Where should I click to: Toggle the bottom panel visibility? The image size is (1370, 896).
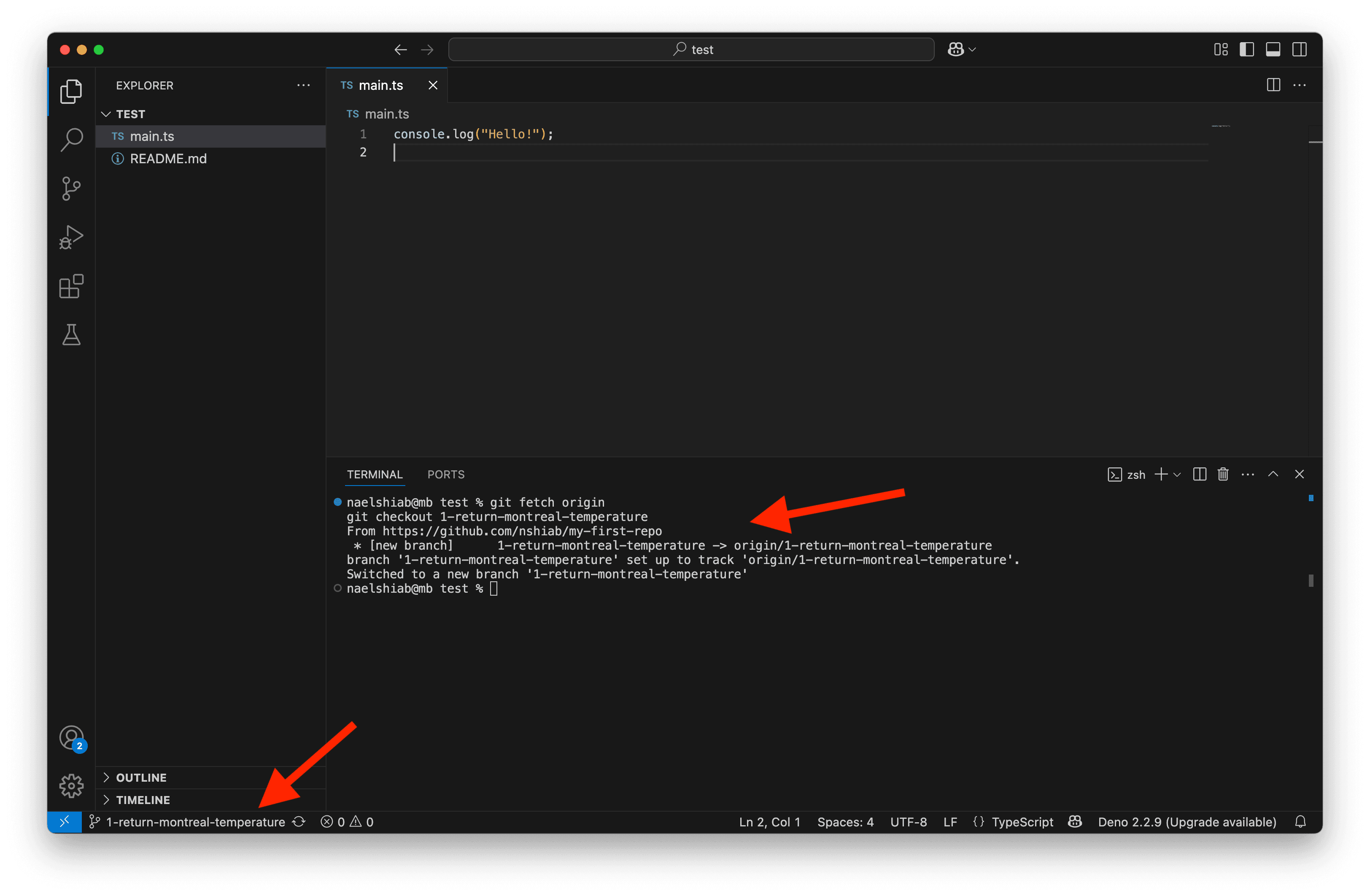click(1273, 49)
